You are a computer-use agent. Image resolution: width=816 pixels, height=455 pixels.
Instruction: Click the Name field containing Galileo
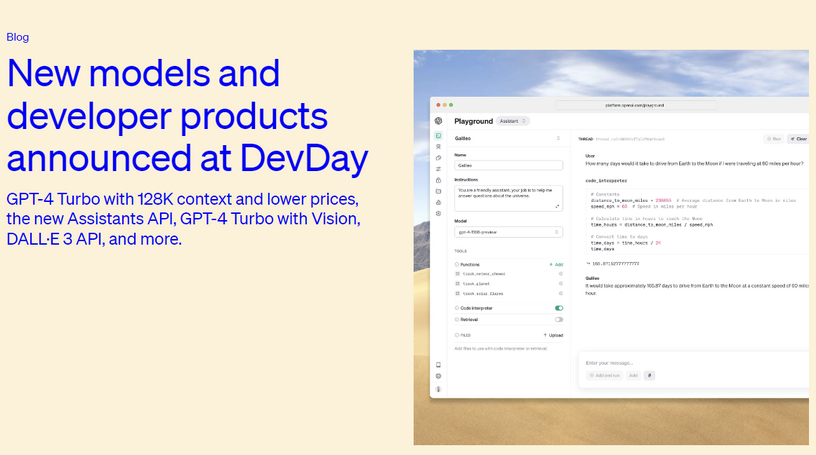coord(508,165)
